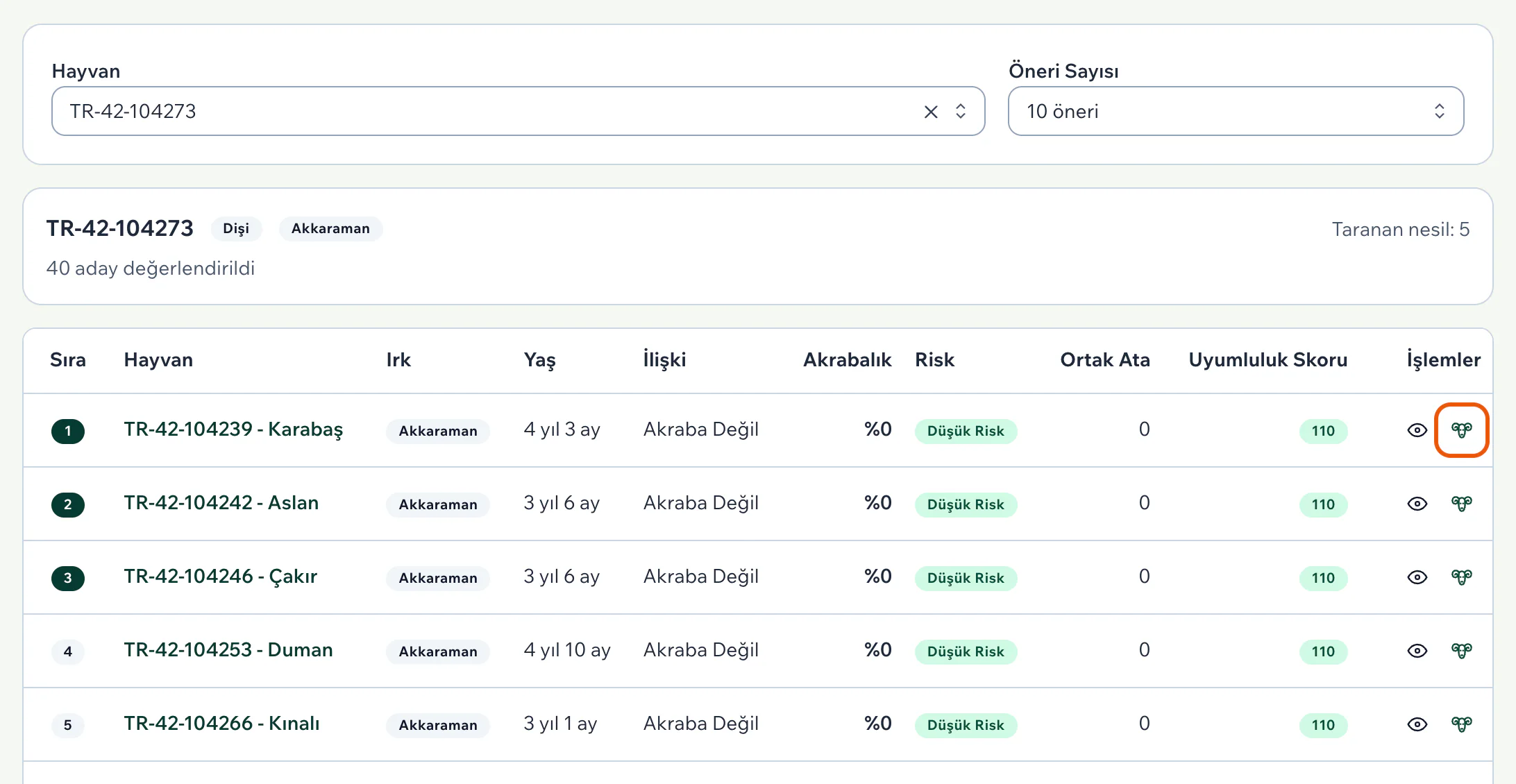Open the TR-42-104242 - Aslan link
Screen dimensions: 1516x784
coord(221,503)
